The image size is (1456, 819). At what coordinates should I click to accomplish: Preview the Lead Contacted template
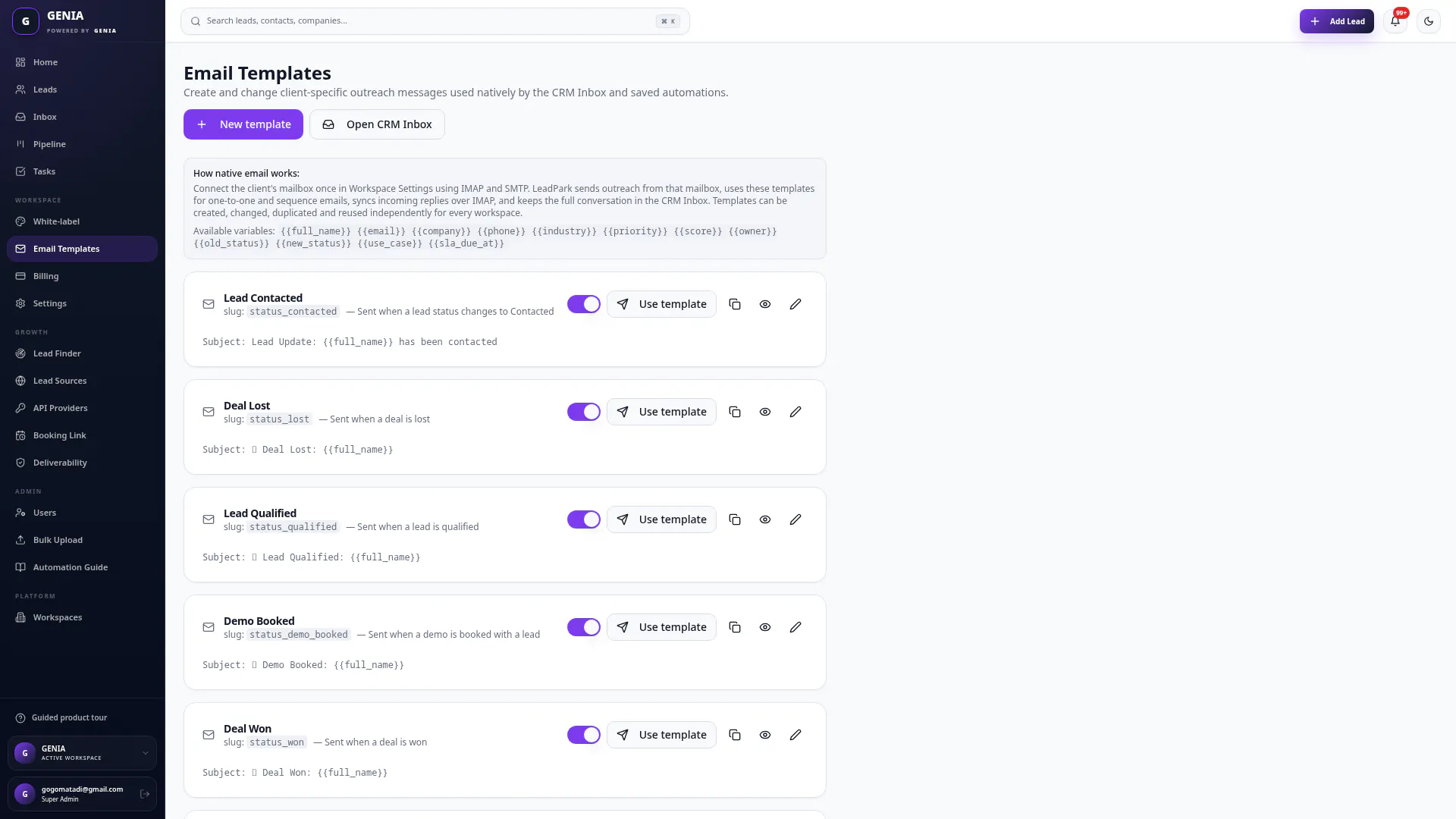(x=765, y=304)
